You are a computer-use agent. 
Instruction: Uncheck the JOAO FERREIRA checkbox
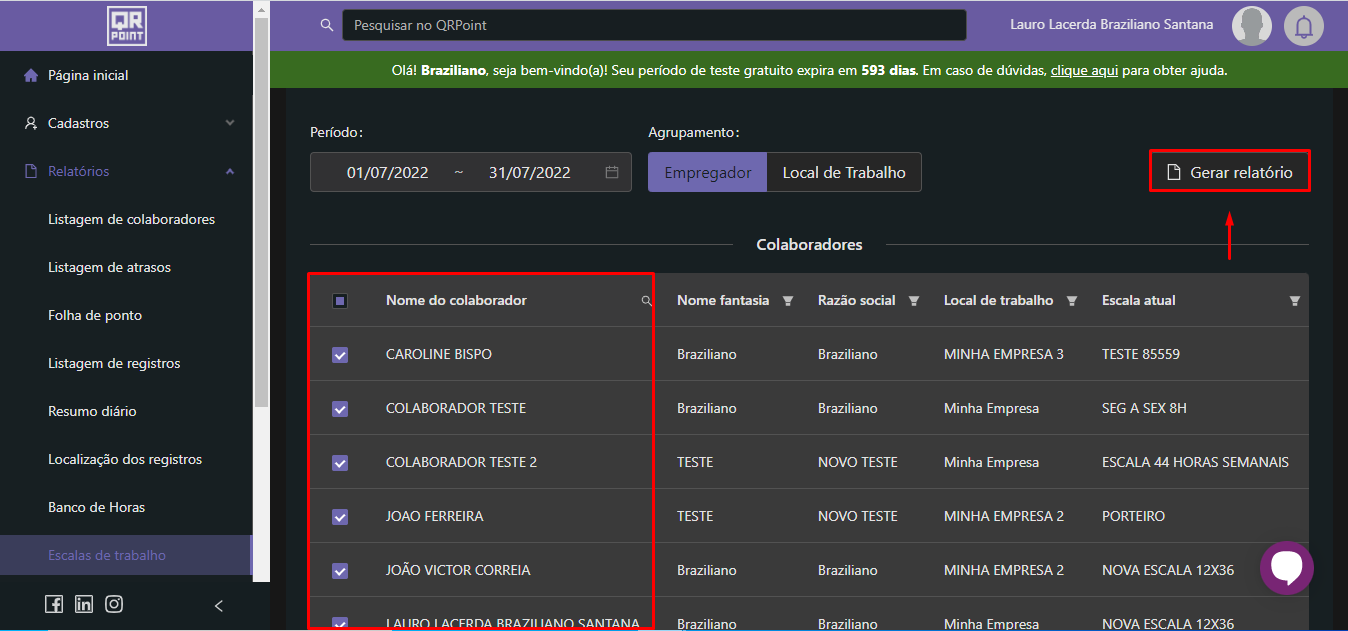click(340, 517)
